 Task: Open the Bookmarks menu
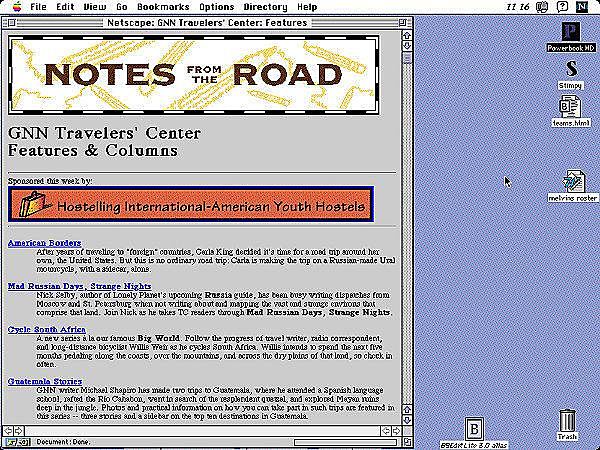point(163,7)
